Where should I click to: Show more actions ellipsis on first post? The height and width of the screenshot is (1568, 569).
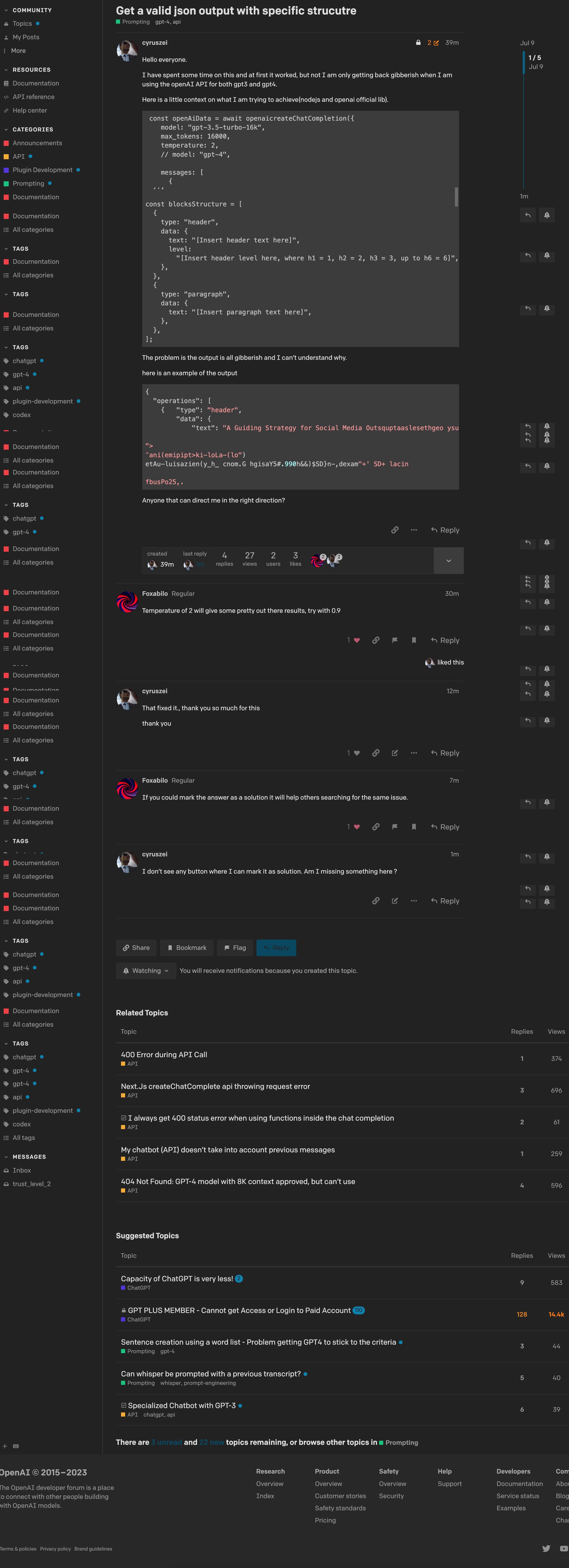pos(414,530)
